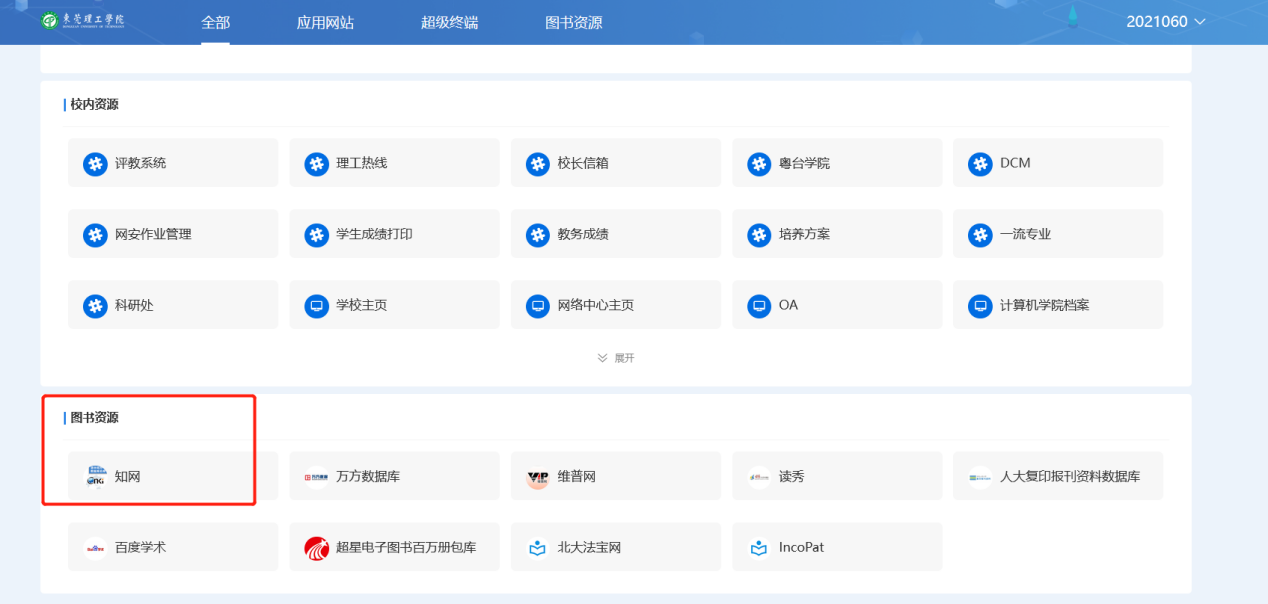The height and width of the screenshot is (604, 1268).
Task: Open the 学生成绩打印 link
Action: (394, 234)
